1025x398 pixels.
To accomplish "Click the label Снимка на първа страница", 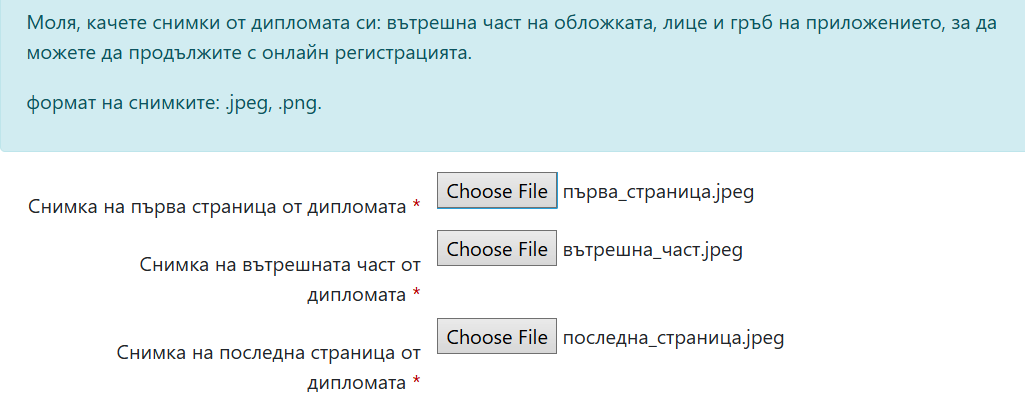I will point(217,207).
